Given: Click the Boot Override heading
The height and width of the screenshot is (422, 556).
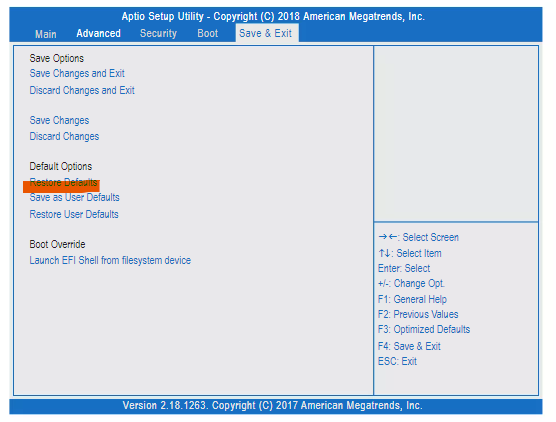Looking at the screenshot, I should pyautogui.click(x=57, y=245).
